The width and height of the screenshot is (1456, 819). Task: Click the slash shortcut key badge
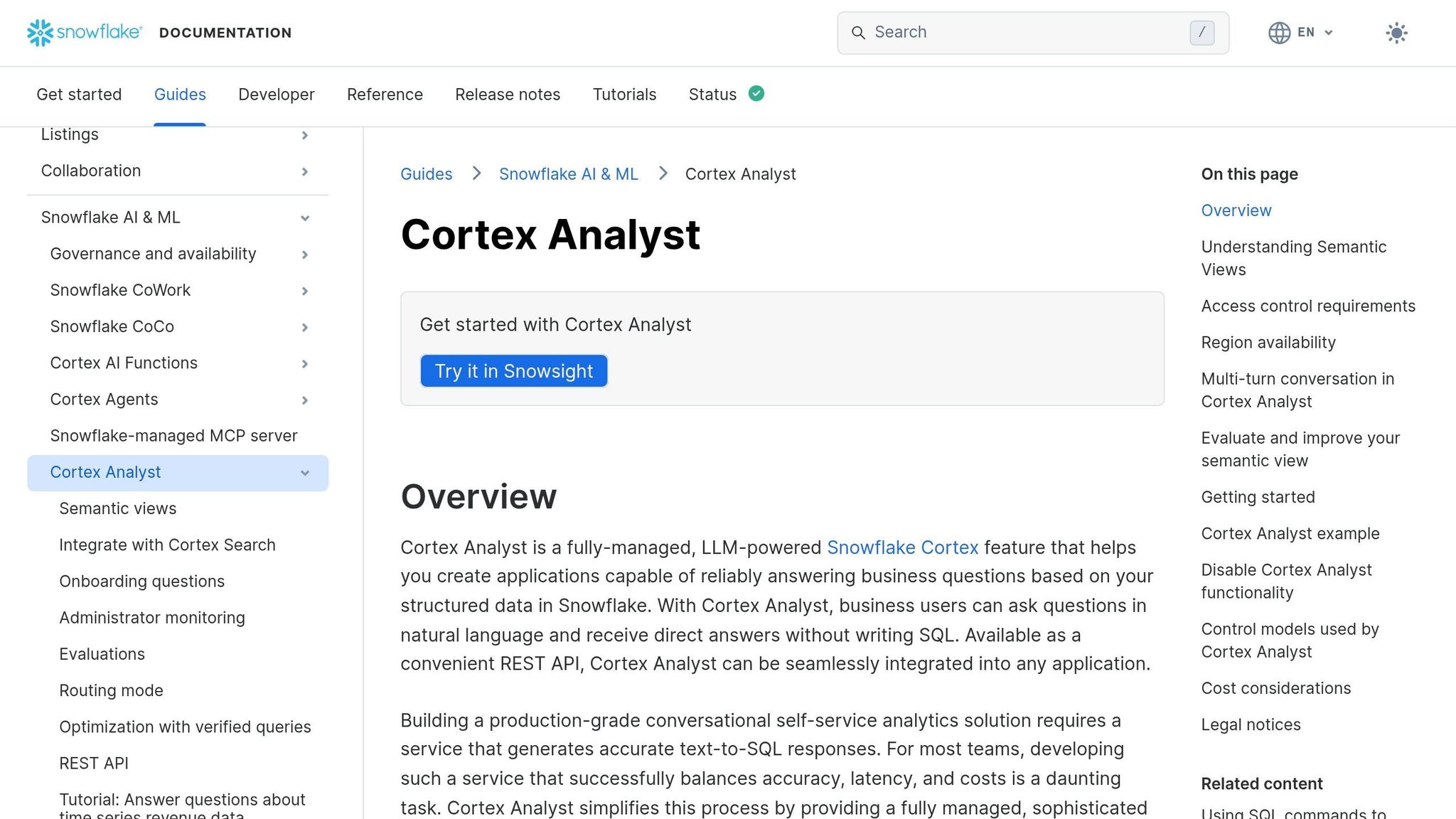point(1201,33)
